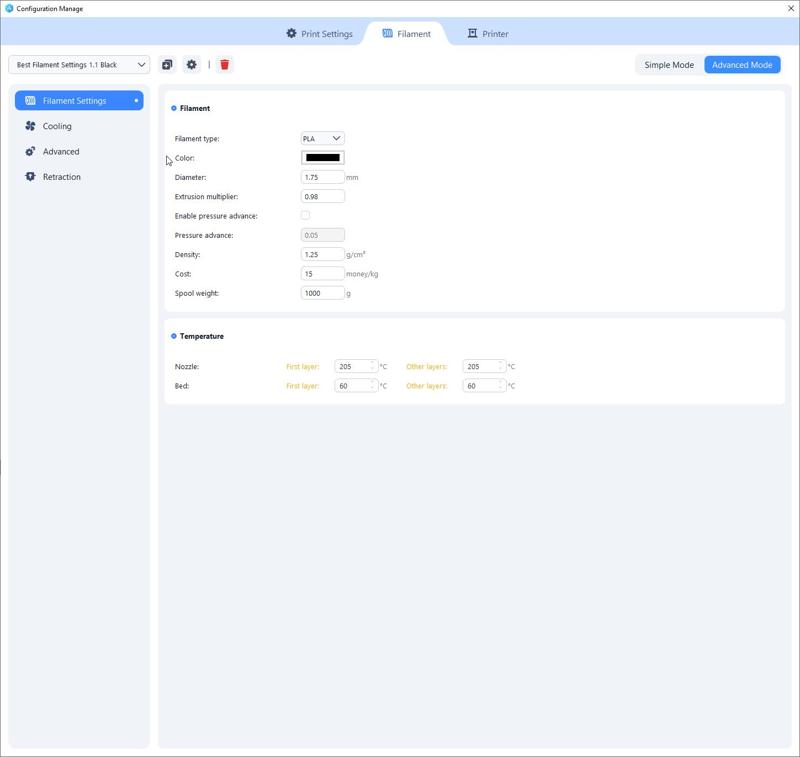Click the Spool weight input field
Screen dimensions: 800x757
322,293
